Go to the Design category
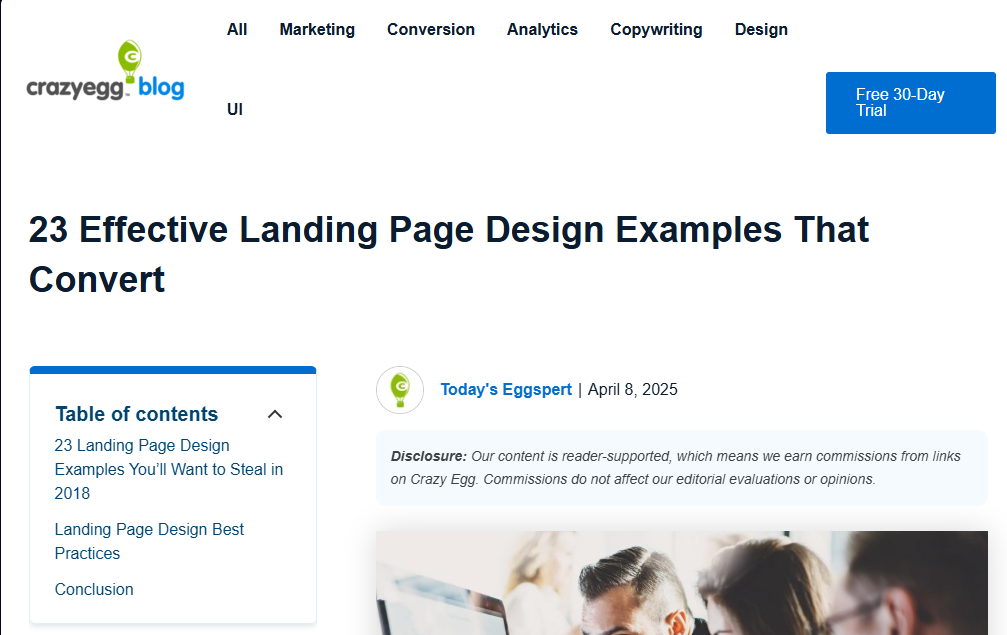Screen dimensions: 1007x635 point(761,30)
